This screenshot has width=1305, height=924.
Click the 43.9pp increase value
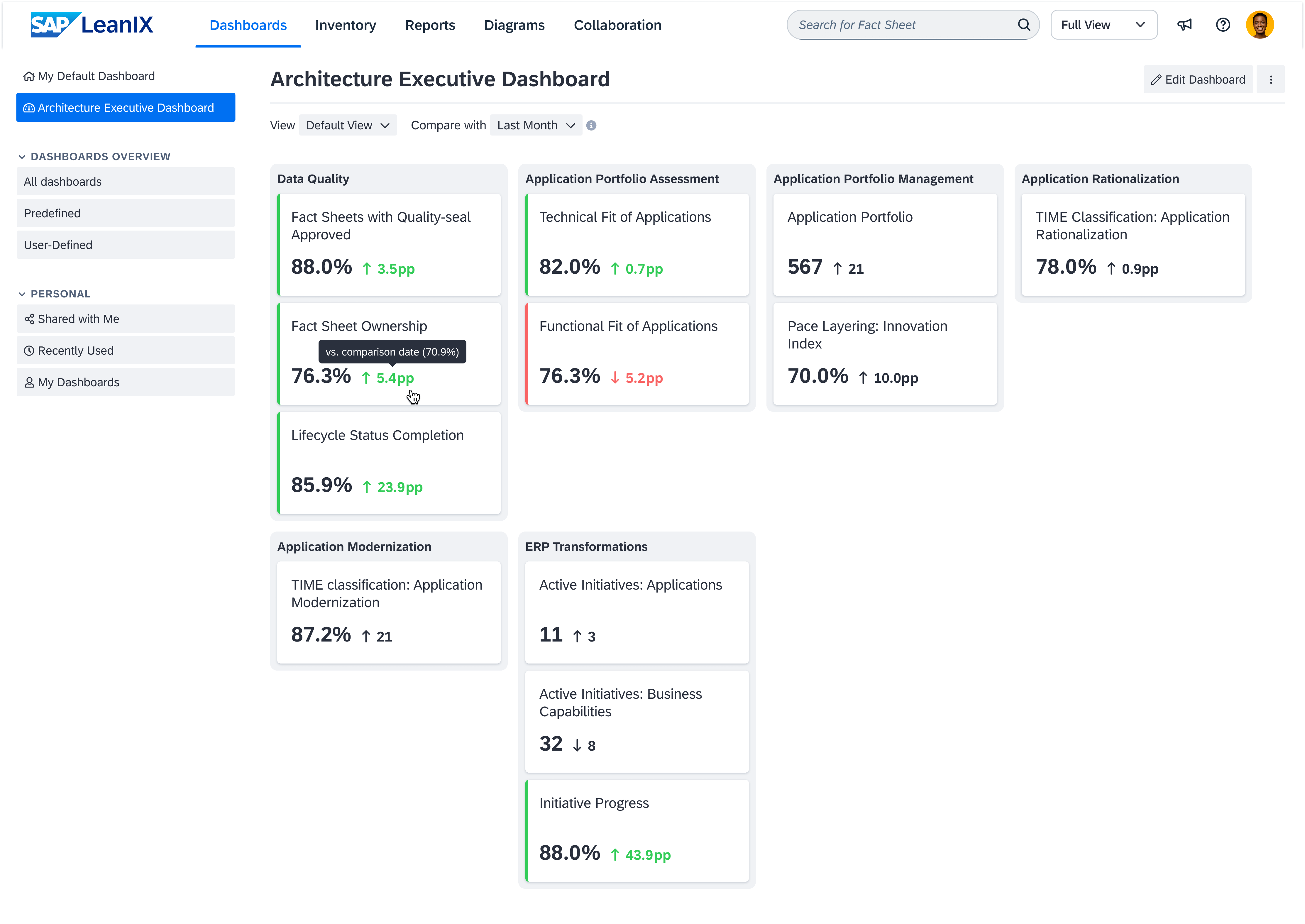click(x=648, y=855)
